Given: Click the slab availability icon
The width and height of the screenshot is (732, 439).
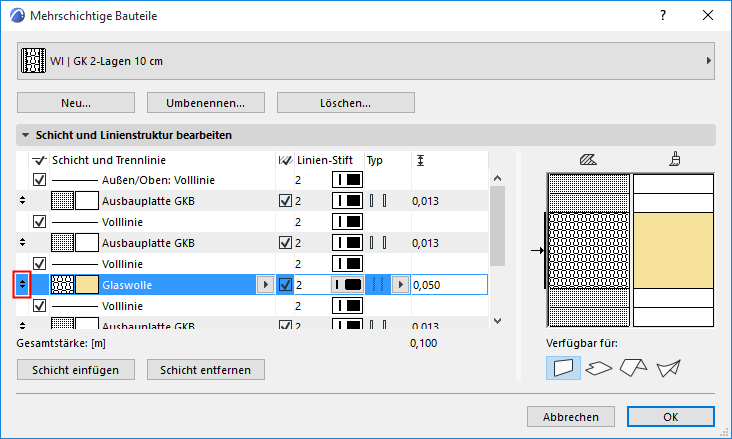Looking at the screenshot, I should [x=598, y=368].
